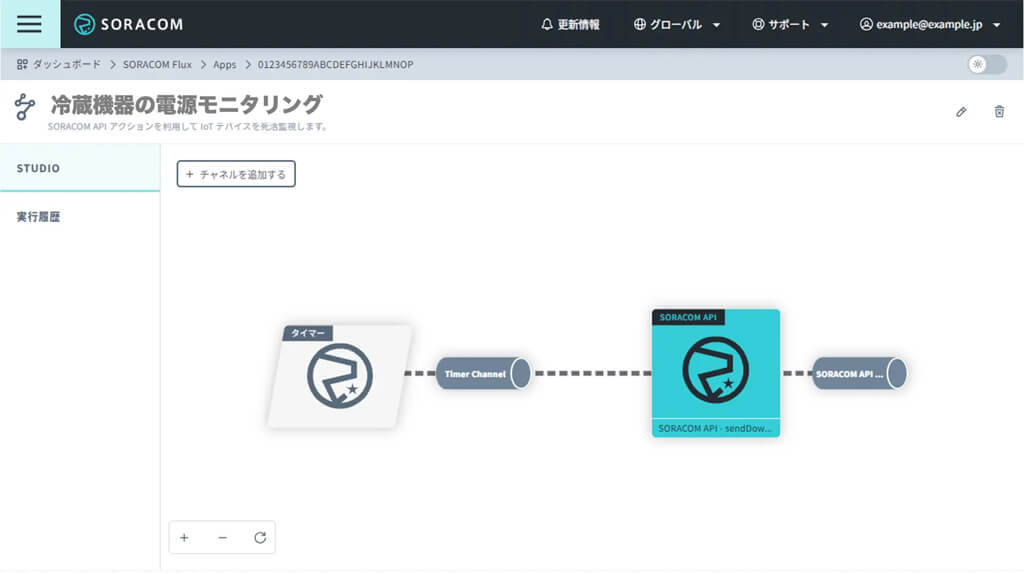Go to Apps breadcrumb
The height and width of the screenshot is (574, 1024).
tap(225, 64)
